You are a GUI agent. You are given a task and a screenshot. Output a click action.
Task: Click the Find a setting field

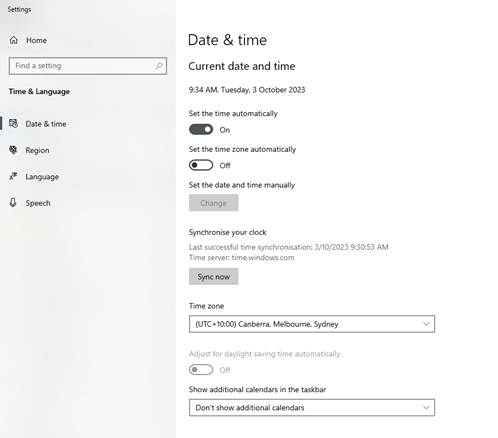pyautogui.click(x=88, y=66)
